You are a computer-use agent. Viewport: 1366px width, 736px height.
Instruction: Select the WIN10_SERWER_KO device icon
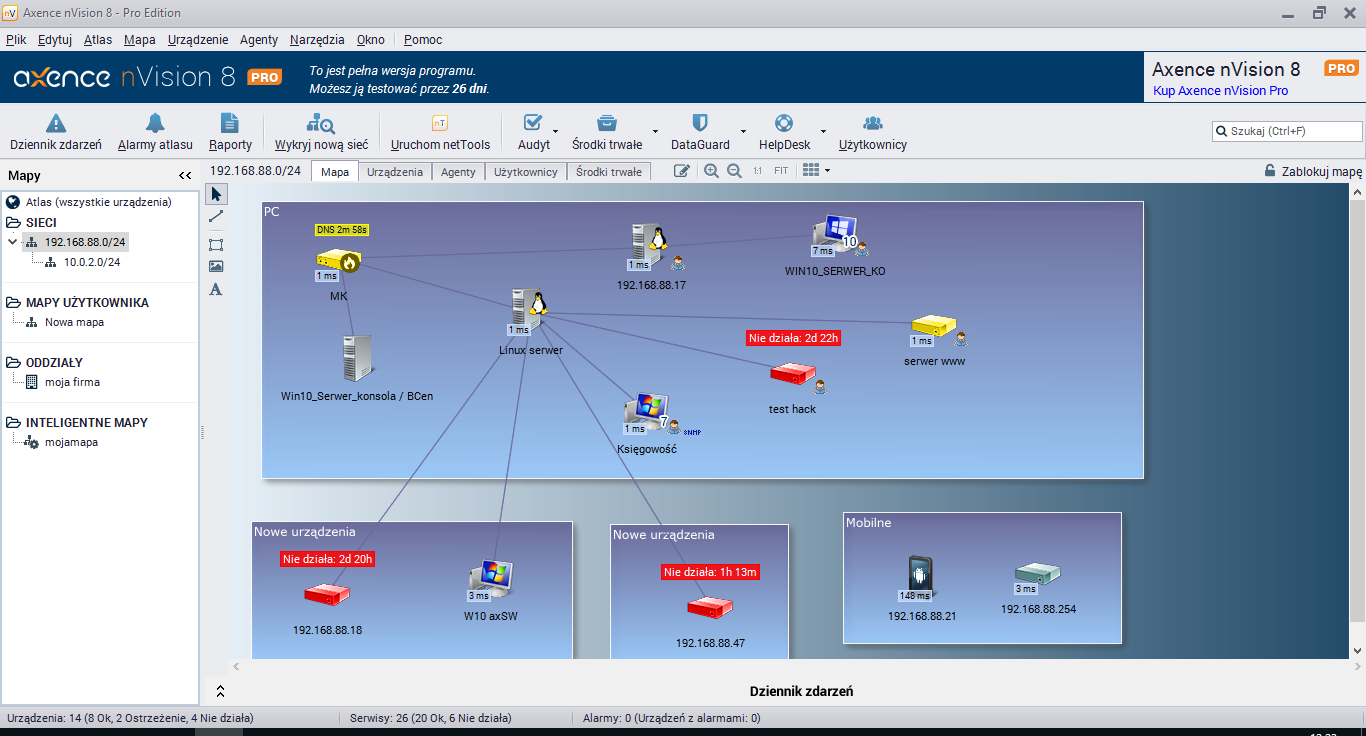point(836,235)
